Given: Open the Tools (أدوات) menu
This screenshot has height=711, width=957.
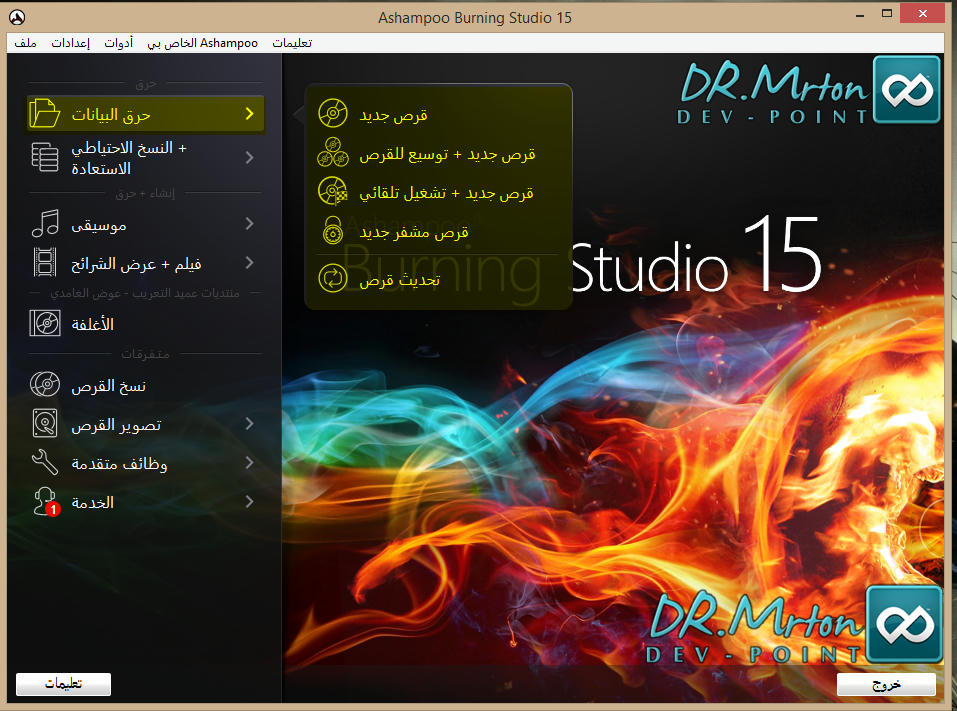Looking at the screenshot, I should (118, 43).
